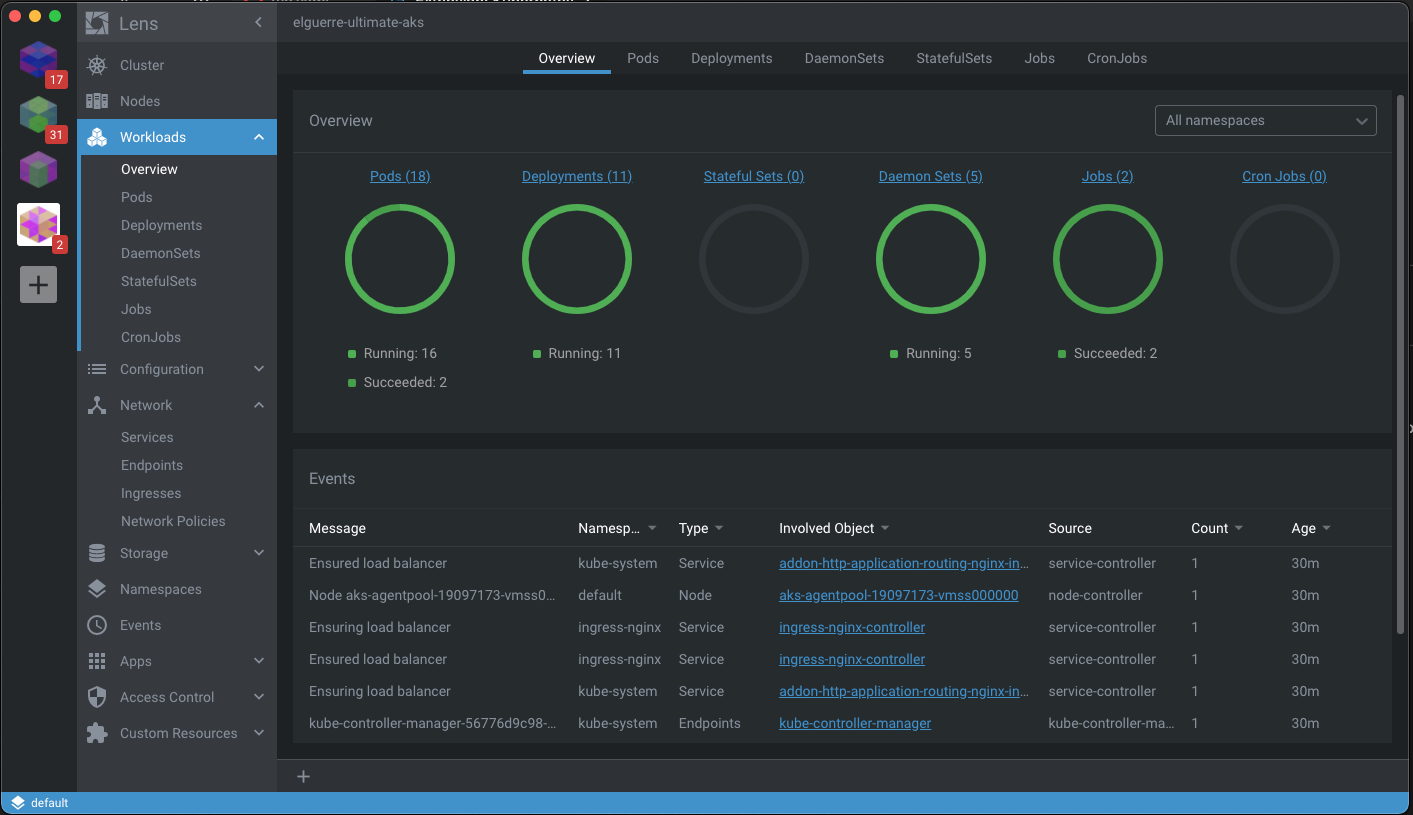Expand the Access Control section

[259, 697]
